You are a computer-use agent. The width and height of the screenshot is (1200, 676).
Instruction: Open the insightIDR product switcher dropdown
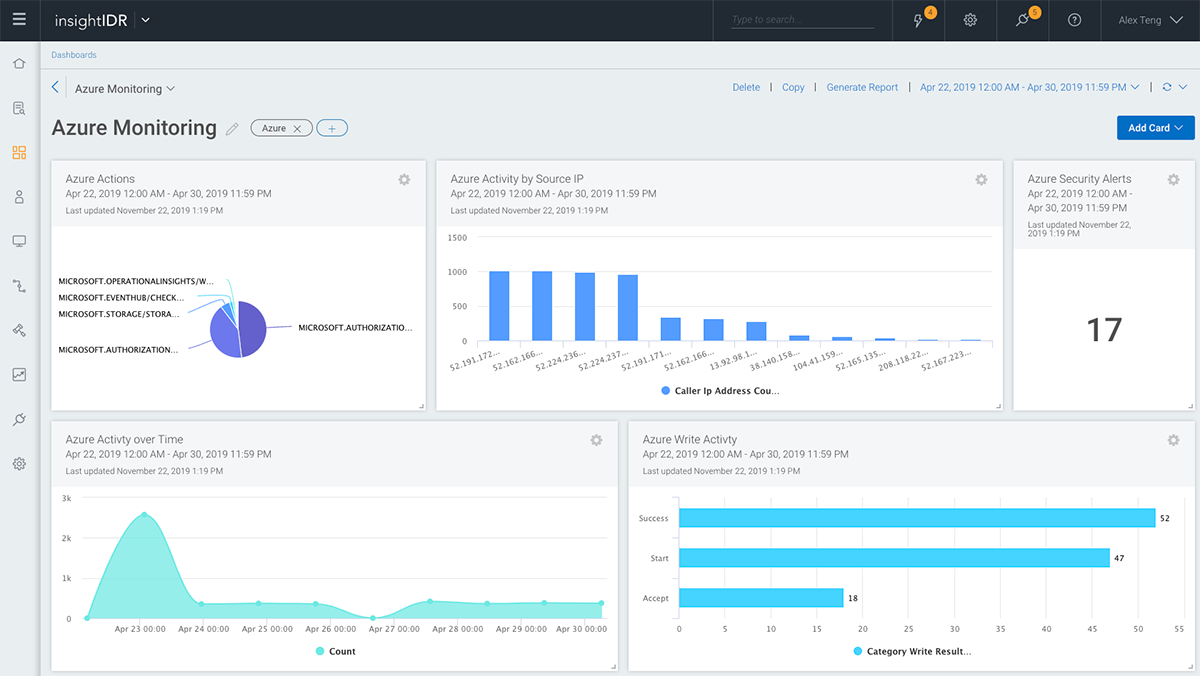click(x=146, y=20)
